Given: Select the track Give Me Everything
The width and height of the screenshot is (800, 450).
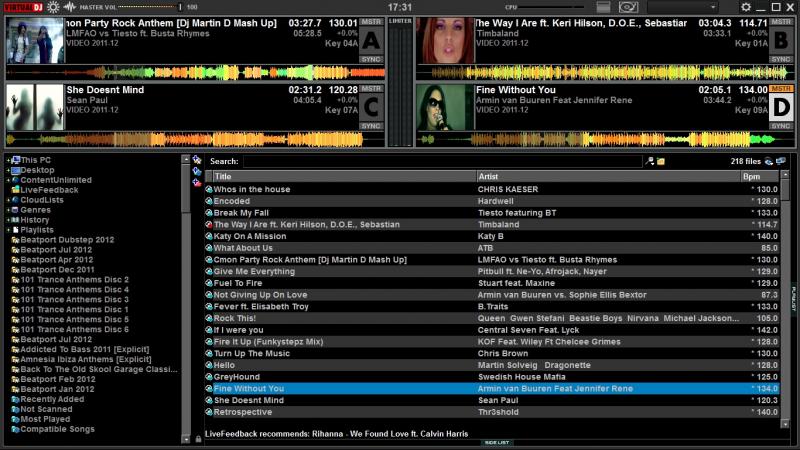Looking at the screenshot, I should click(492, 271).
